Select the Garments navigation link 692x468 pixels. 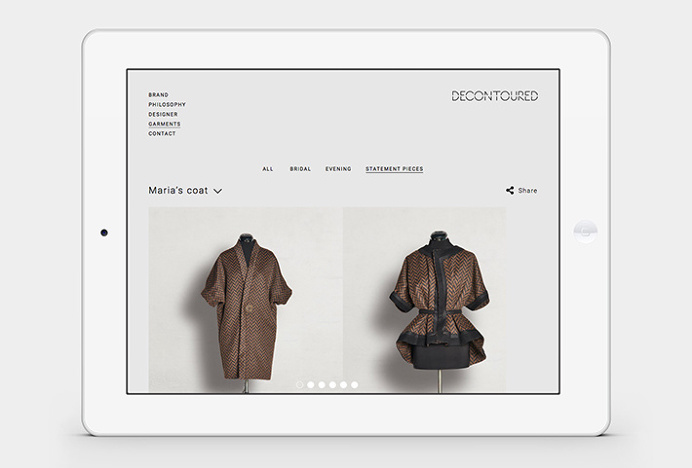click(x=164, y=124)
